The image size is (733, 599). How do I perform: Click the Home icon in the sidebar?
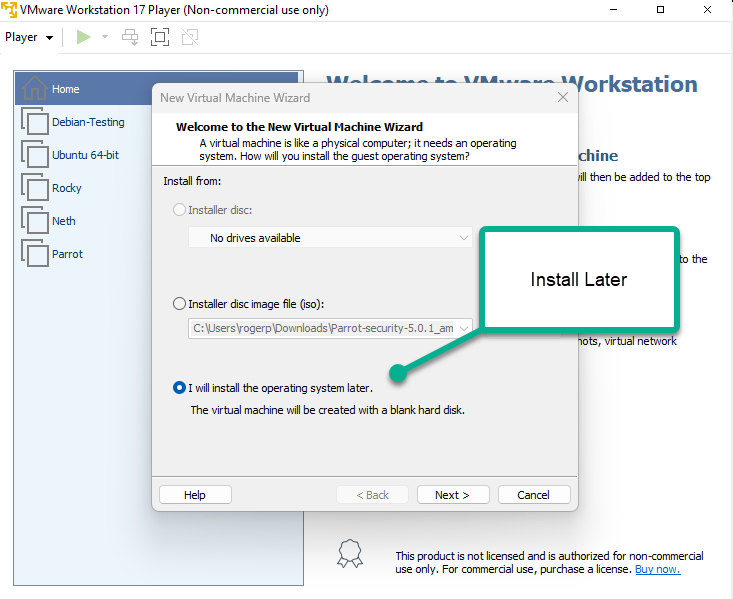click(x=35, y=89)
